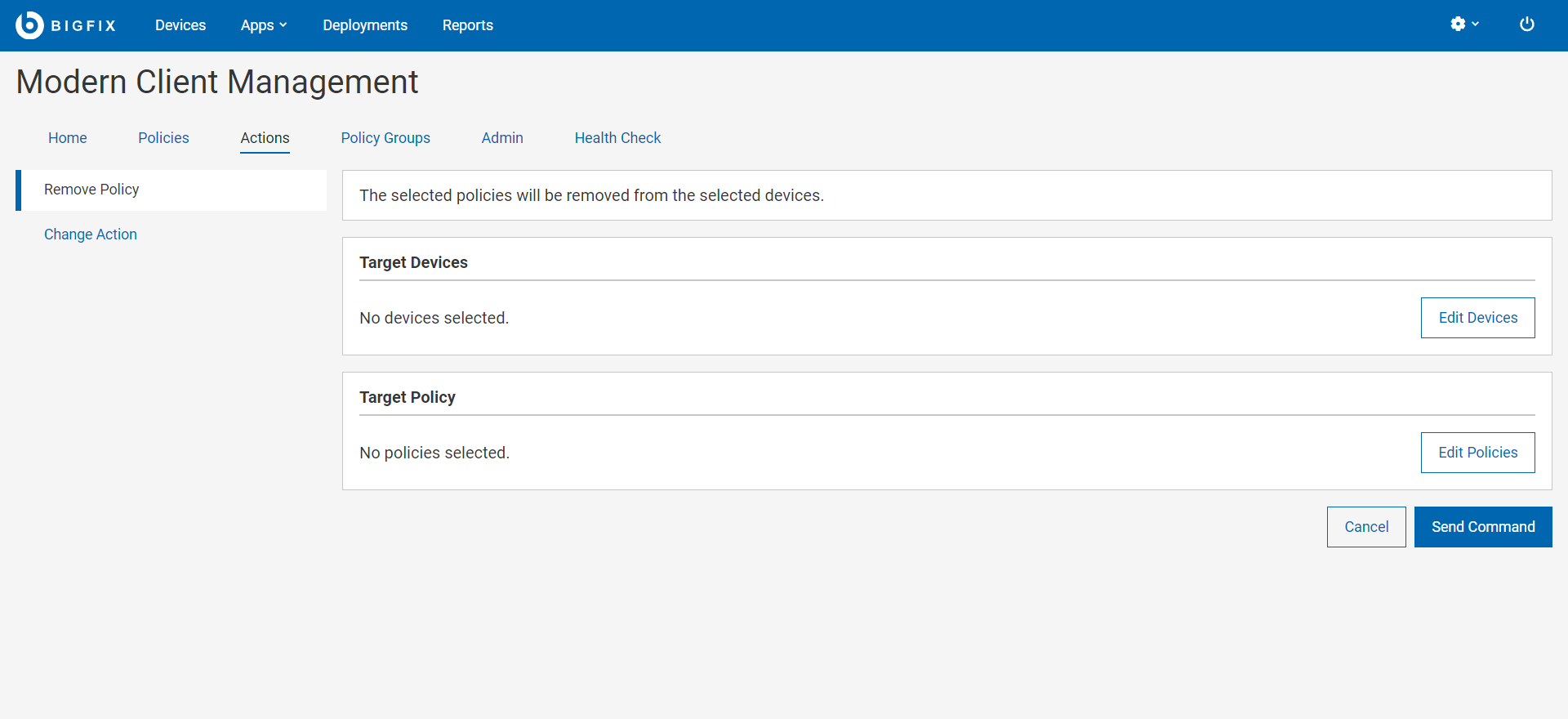Open the Reports menu item

[468, 25]
